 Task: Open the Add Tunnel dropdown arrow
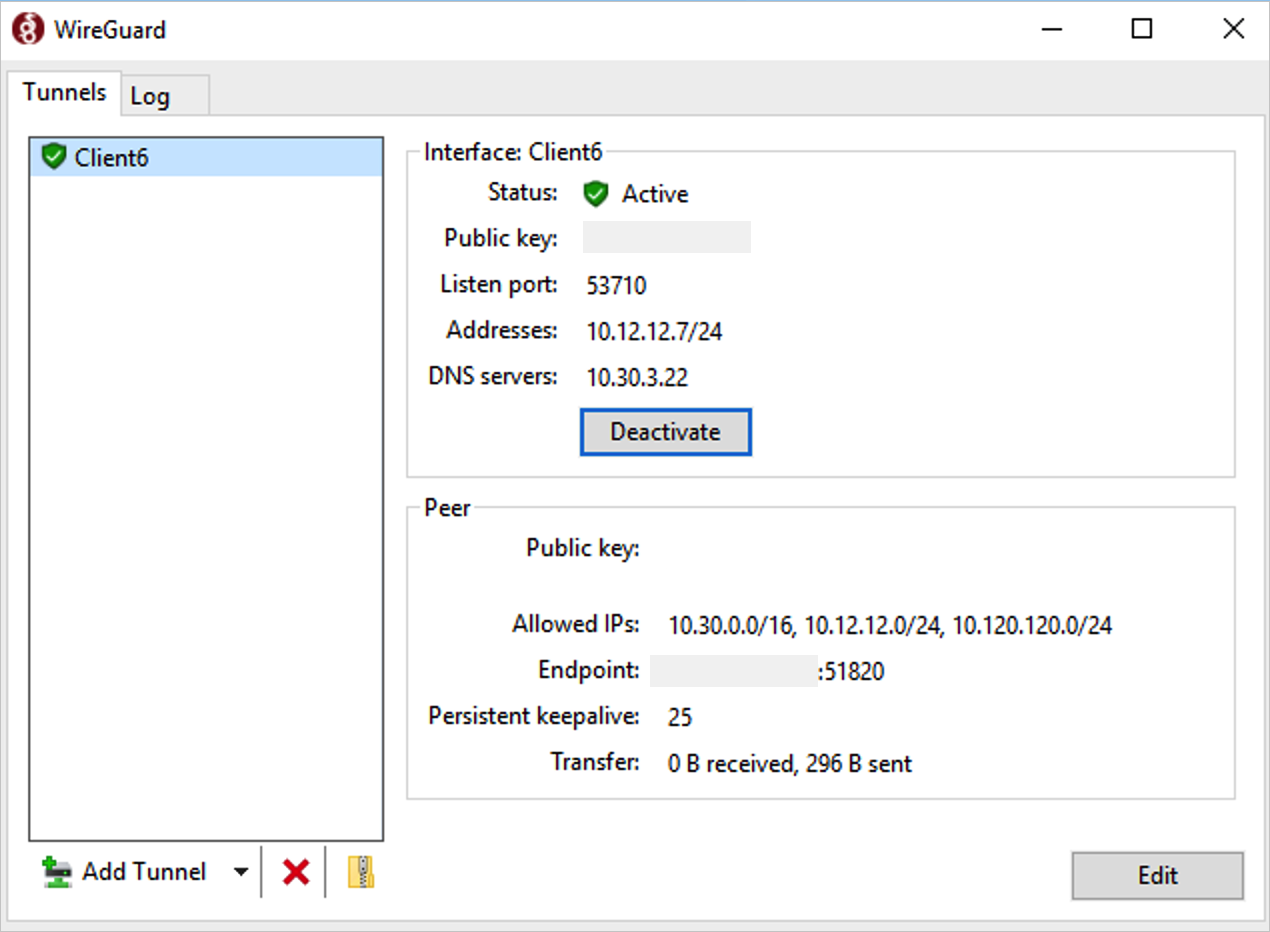tap(241, 872)
